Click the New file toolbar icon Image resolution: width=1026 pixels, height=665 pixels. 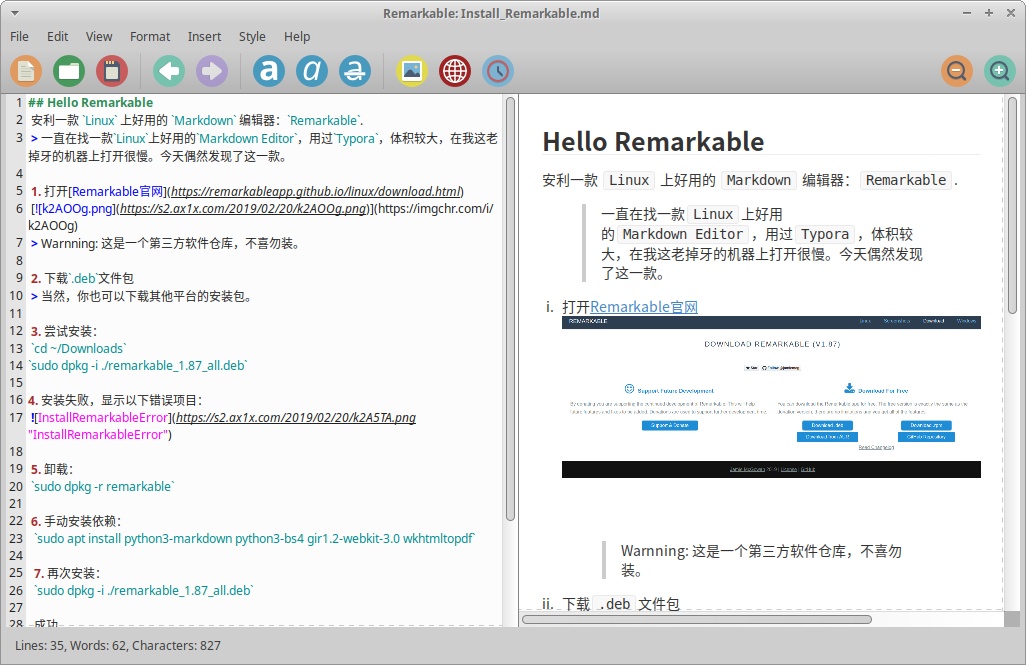point(26,71)
